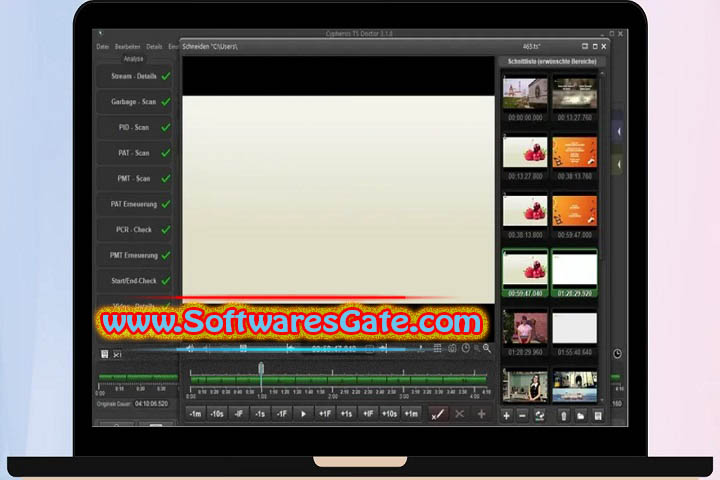Select the Start/End-Check step
This screenshot has width=720, height=480.
[135, 281]
